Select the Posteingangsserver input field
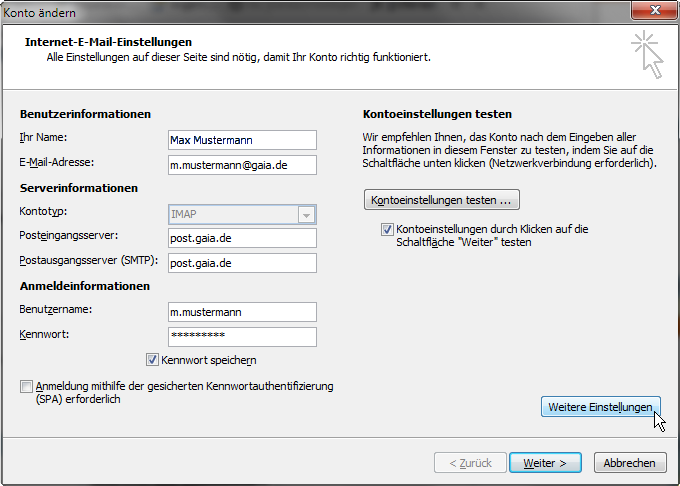The width and height of the screenshot is (680, 486). [x=242, y=238]
